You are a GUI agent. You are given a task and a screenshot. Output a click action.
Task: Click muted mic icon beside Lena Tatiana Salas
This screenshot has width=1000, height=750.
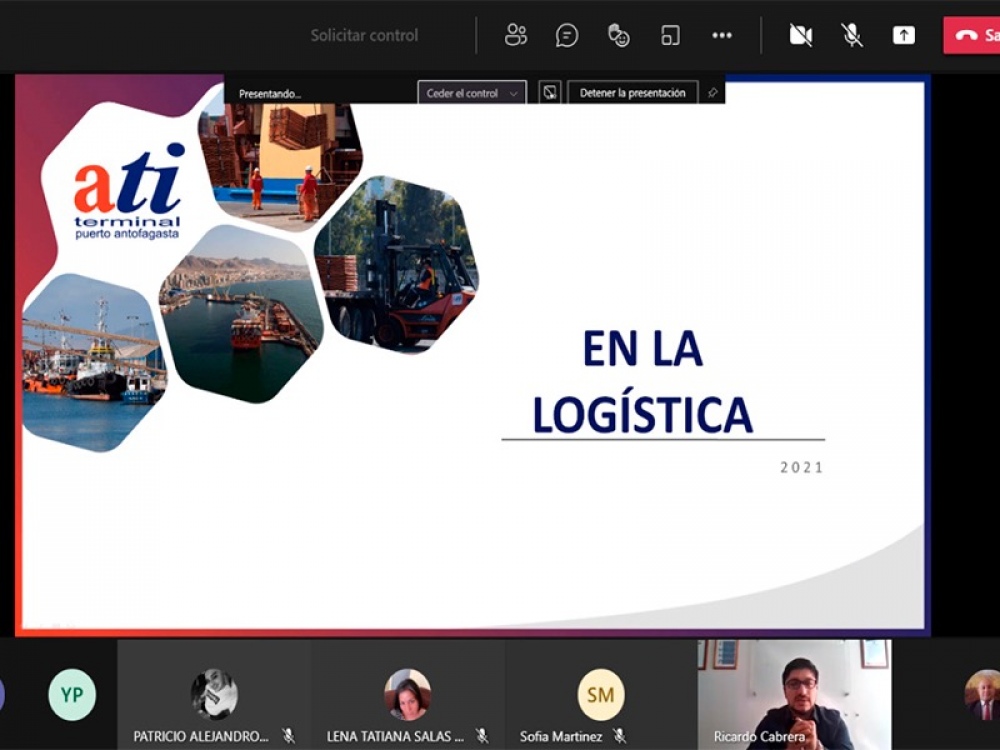[482, 736]
